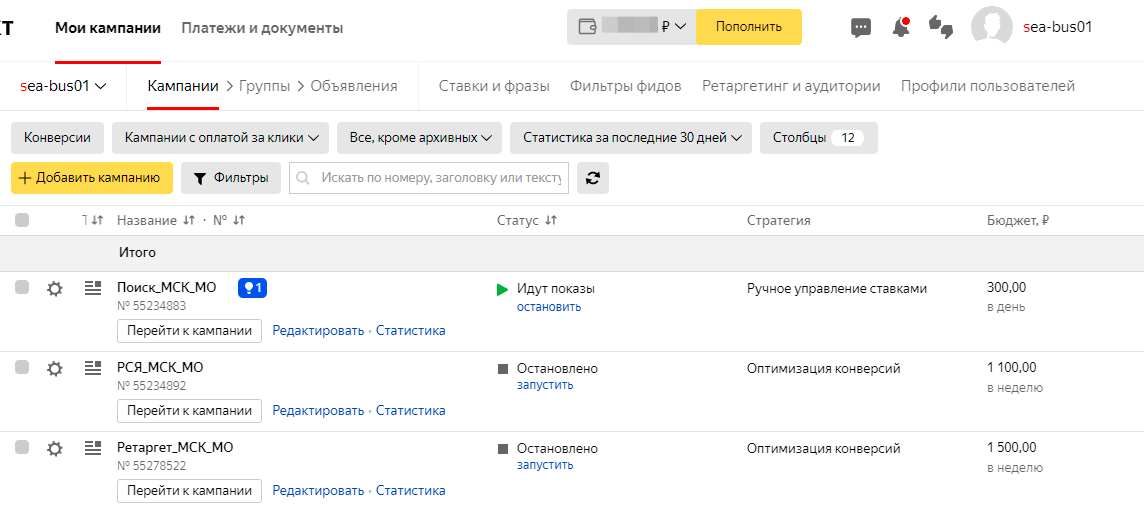Open the Статистика за последние 30 дней dropdown
1144x525 pixels.
[x=630, y=138]
